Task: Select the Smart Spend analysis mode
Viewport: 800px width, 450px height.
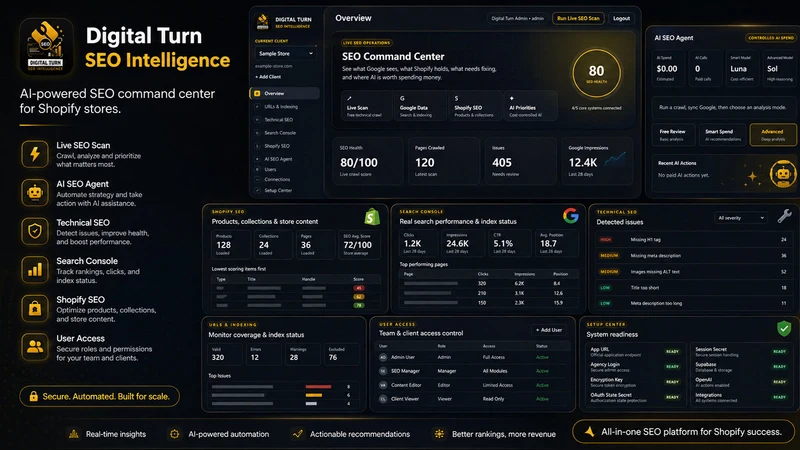Action: (721, 135)
